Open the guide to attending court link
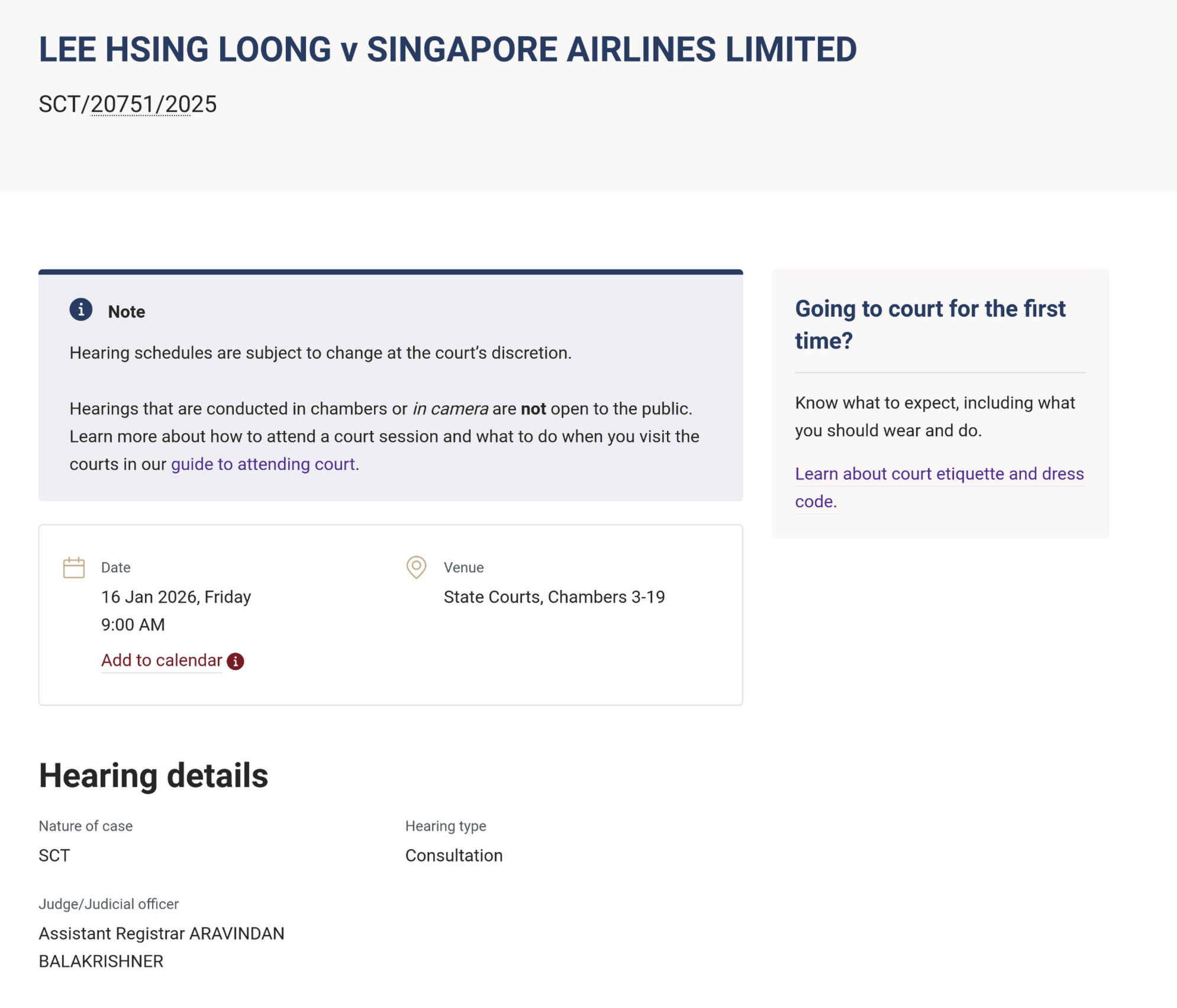 pos(263,464)
